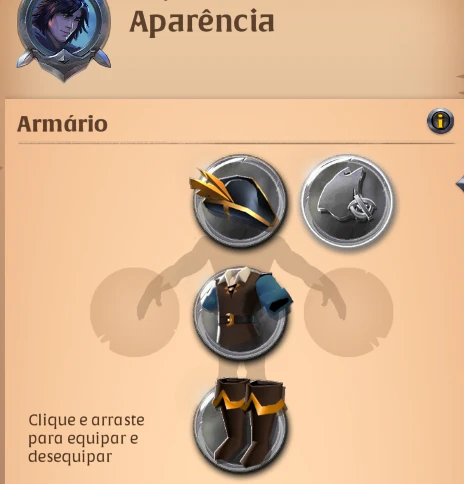Click the gold trim on the boots
The height and width of the screenshot is (484, 464).
coord(249,402)
